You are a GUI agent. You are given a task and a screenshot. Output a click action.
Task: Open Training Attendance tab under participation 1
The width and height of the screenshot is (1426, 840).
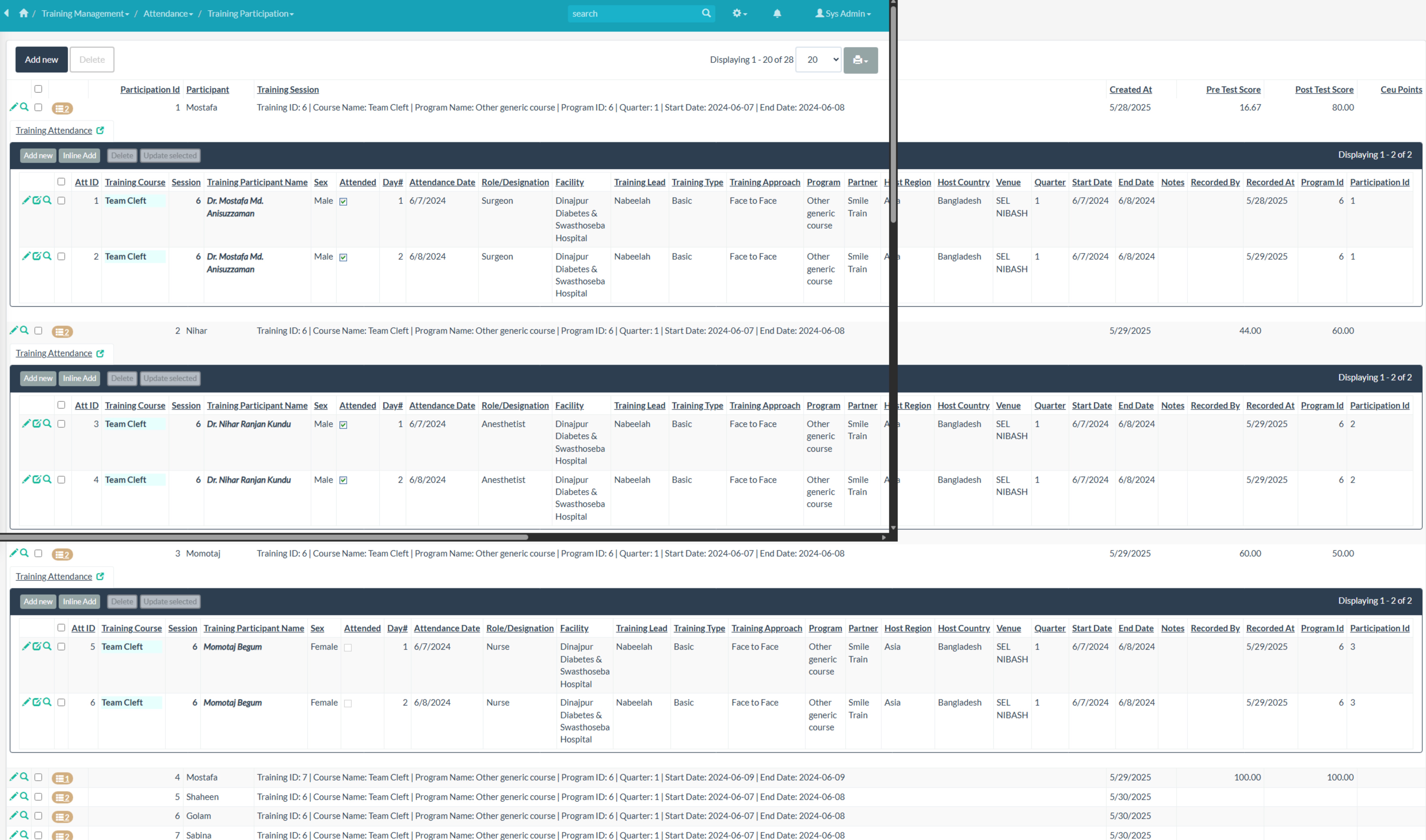54,130
